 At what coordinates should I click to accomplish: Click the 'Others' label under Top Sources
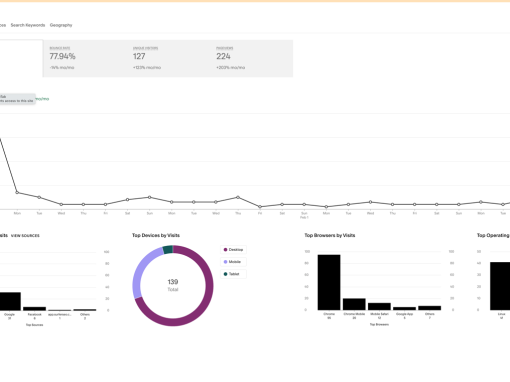click(x=85, y=314)
